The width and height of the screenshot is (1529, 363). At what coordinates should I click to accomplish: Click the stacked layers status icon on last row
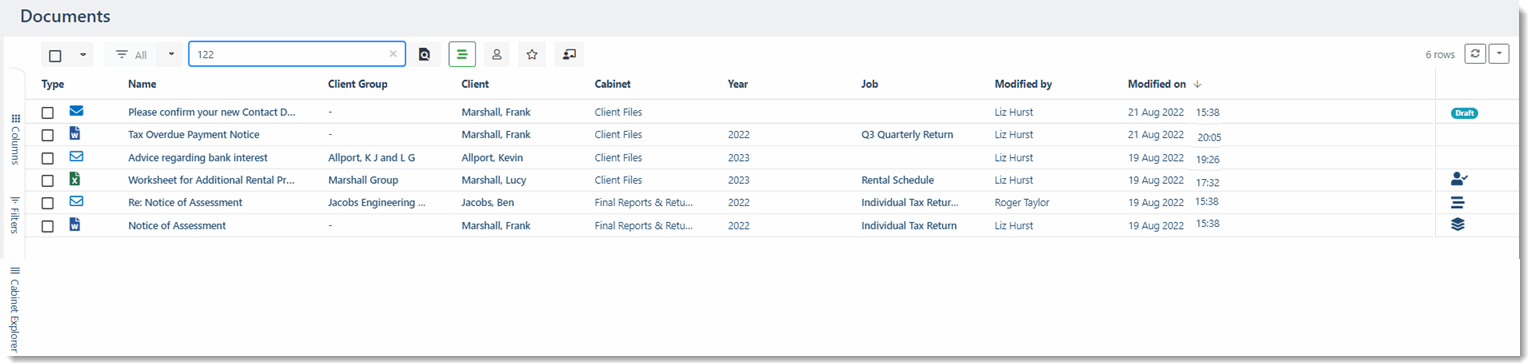pyautogui.click(x=1458, y=224)
